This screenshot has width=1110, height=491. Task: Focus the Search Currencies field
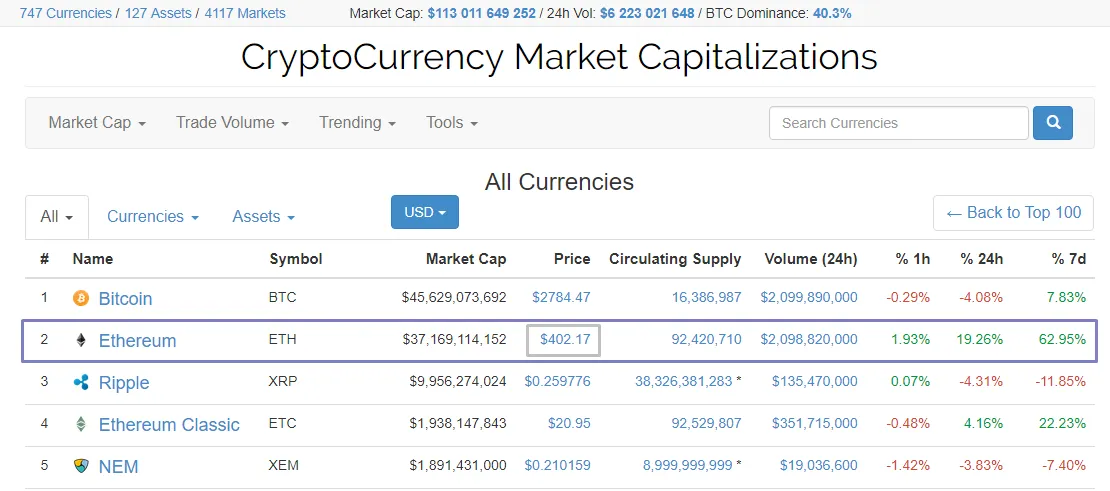[x=898, y=123]
